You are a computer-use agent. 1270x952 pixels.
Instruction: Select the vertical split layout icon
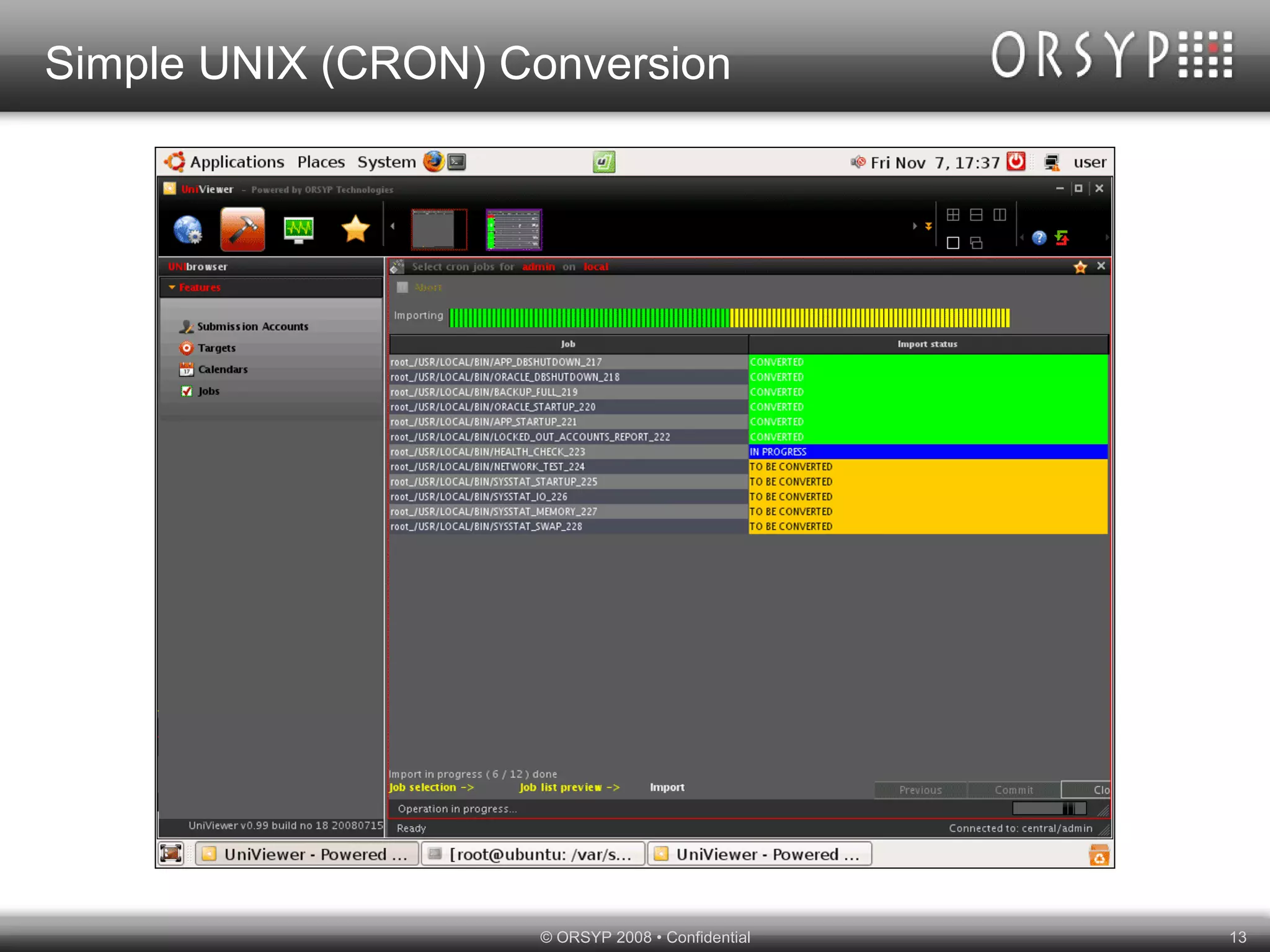coord(1000,215)
